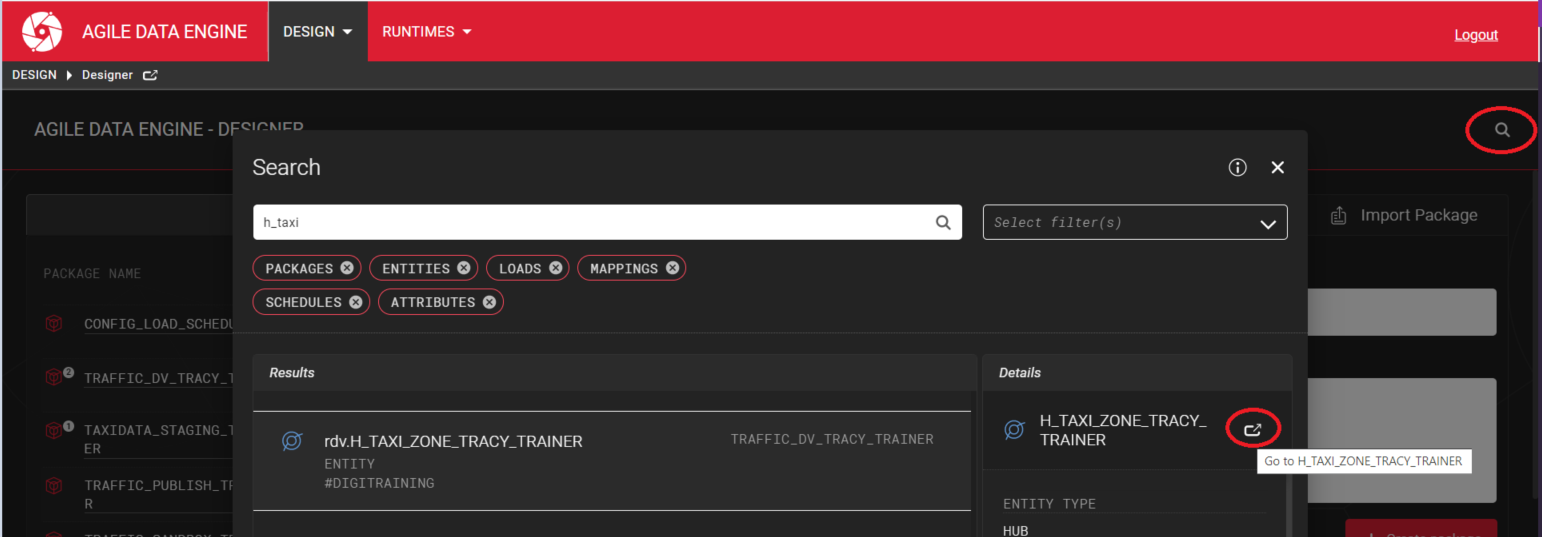This screenshot has width=1542, height=537.
Task: Expand the Select filter(s) dropdown
Action: tap(1268, 223)
